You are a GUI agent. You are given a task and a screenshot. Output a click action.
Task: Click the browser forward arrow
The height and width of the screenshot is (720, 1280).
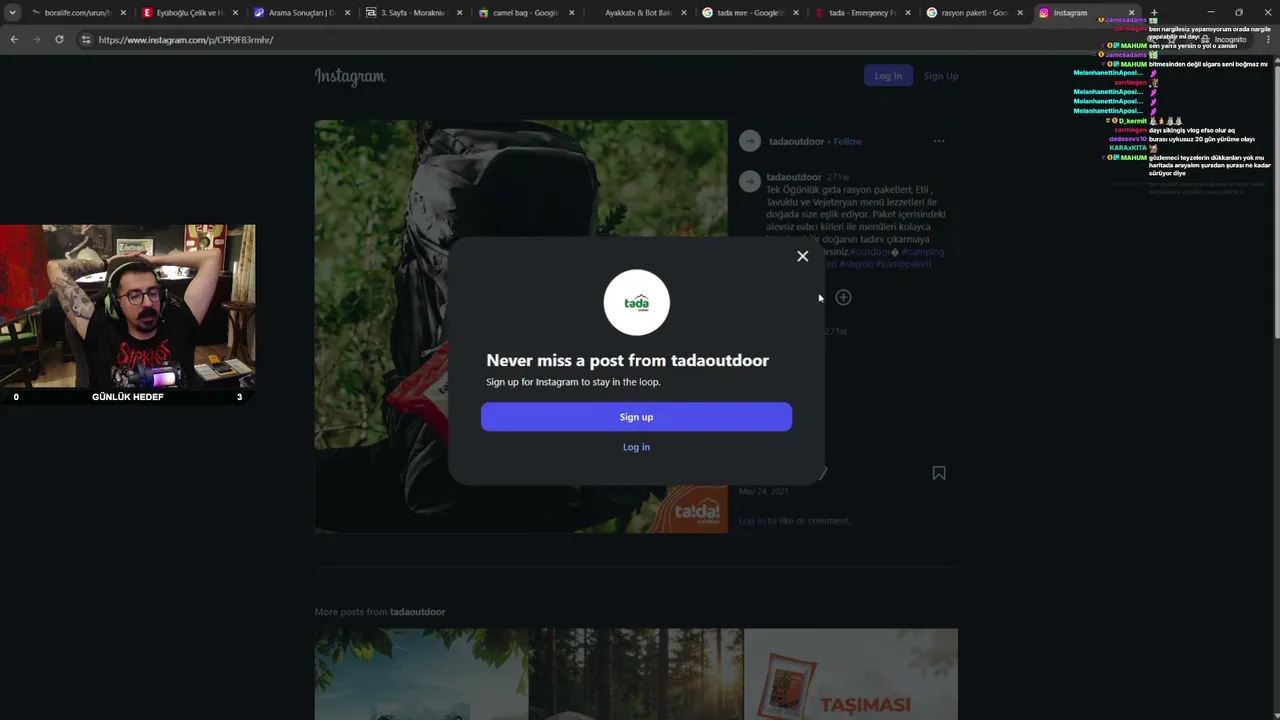(x=37, y=39)
